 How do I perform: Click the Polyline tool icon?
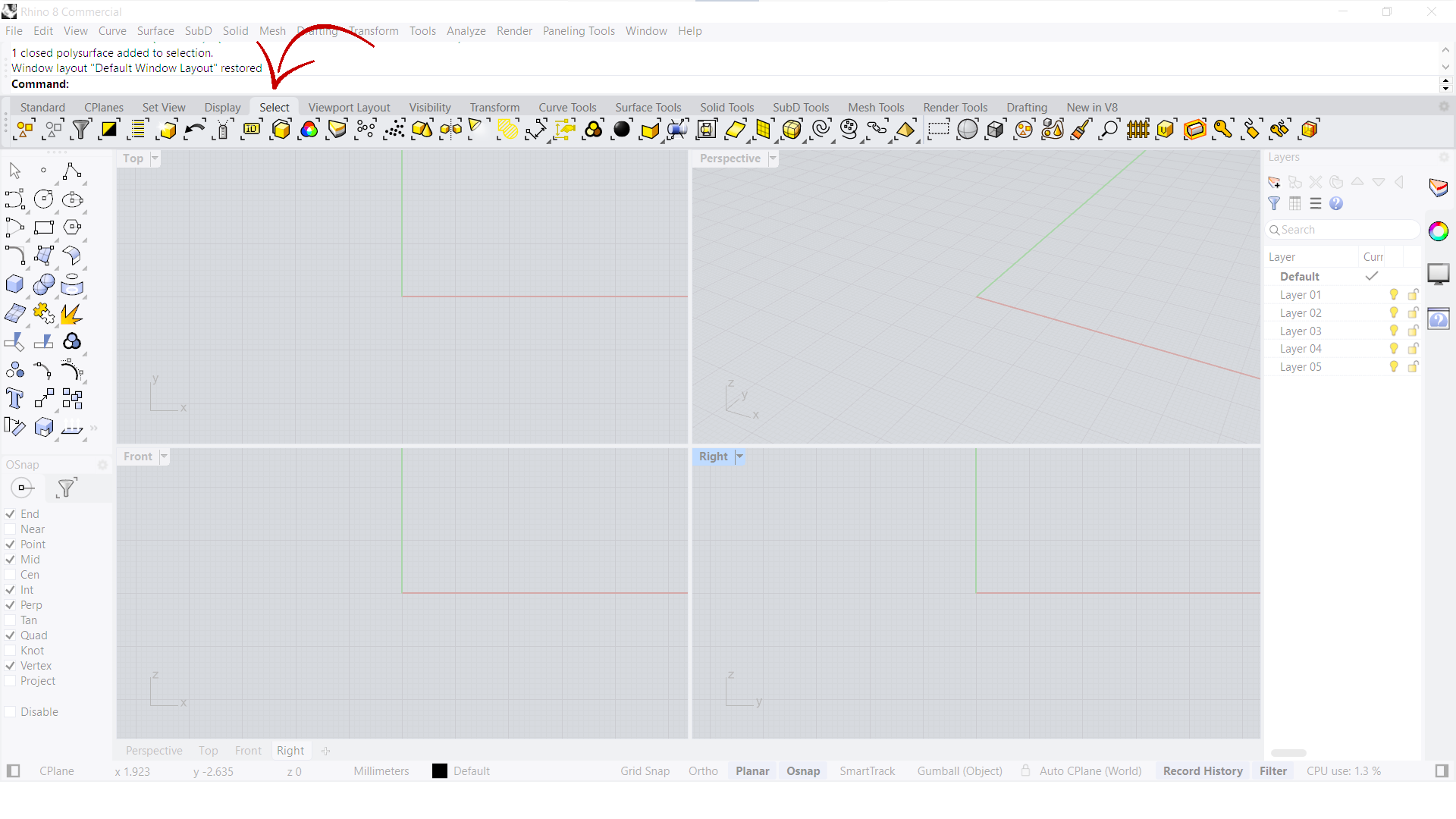[71, 171]
